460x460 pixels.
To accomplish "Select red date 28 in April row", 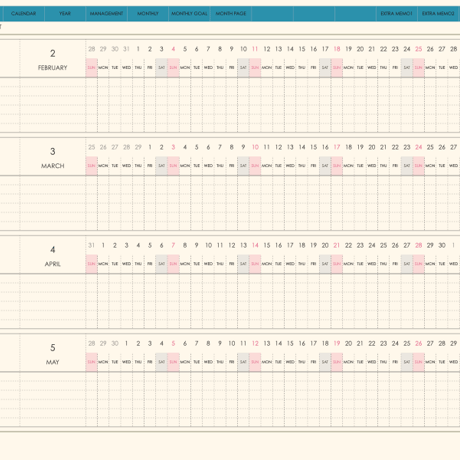I will tap(419, 245).
